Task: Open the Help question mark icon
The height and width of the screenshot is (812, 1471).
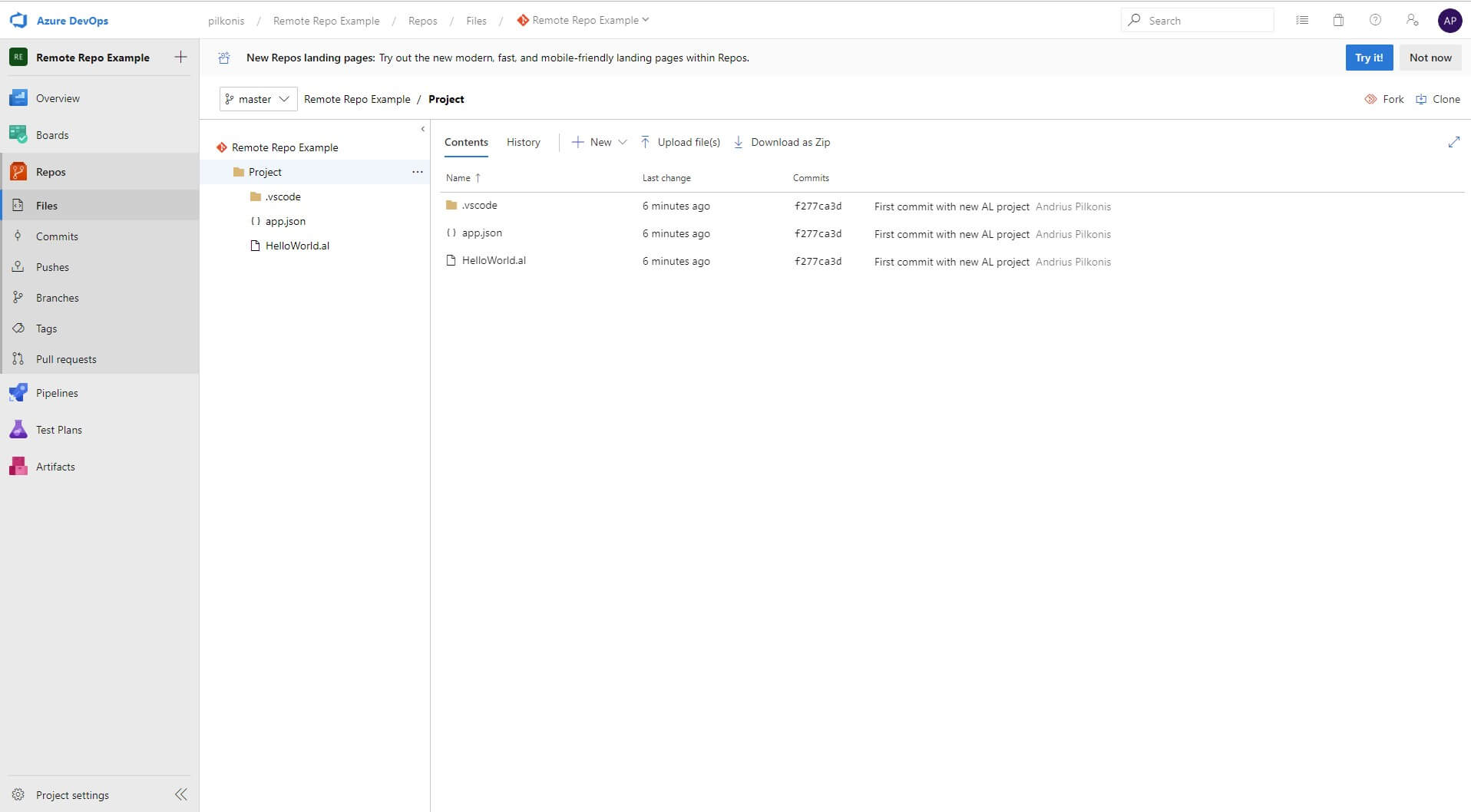Action: pos(1375,21)
